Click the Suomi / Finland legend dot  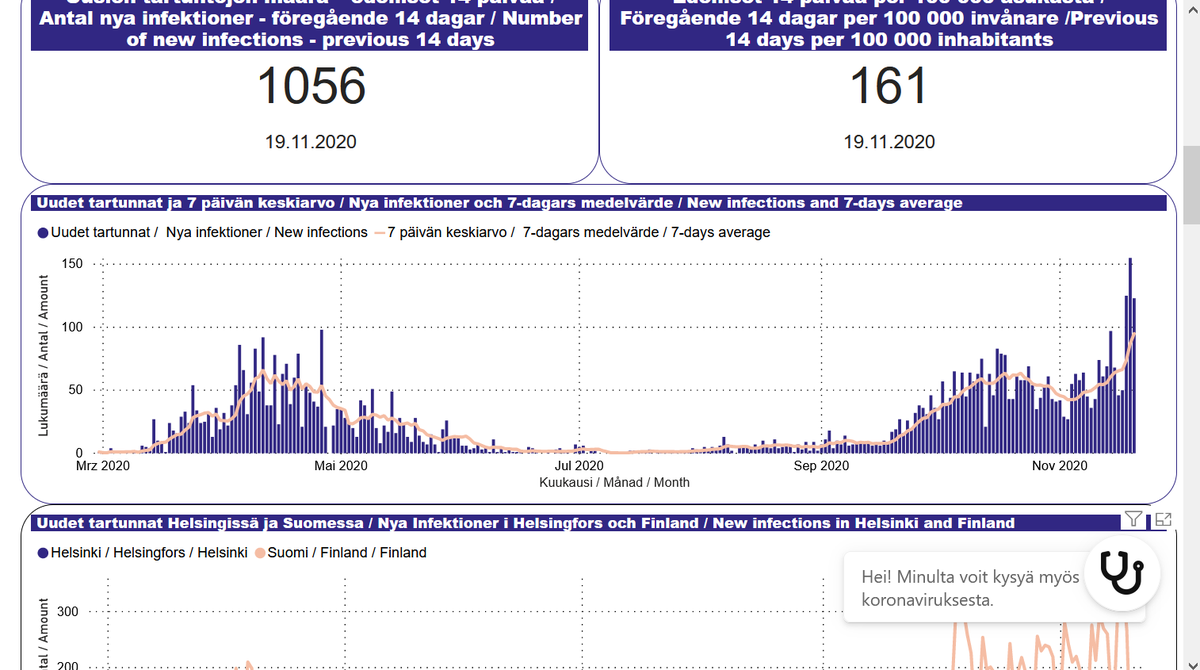tap(259, 552)
